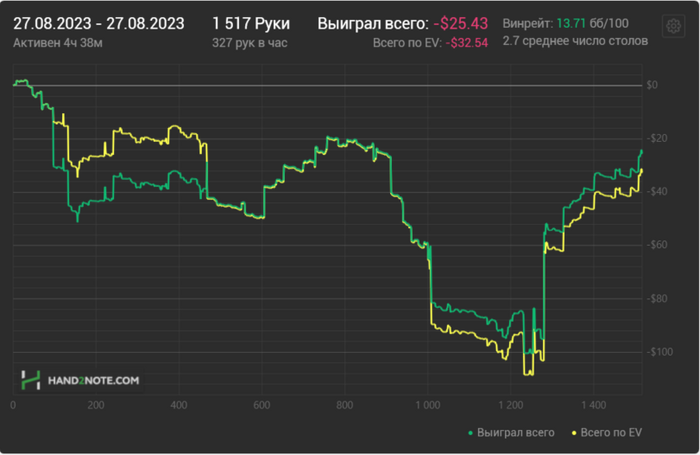Click the 1 000 x-axis label

pos(428,405)
